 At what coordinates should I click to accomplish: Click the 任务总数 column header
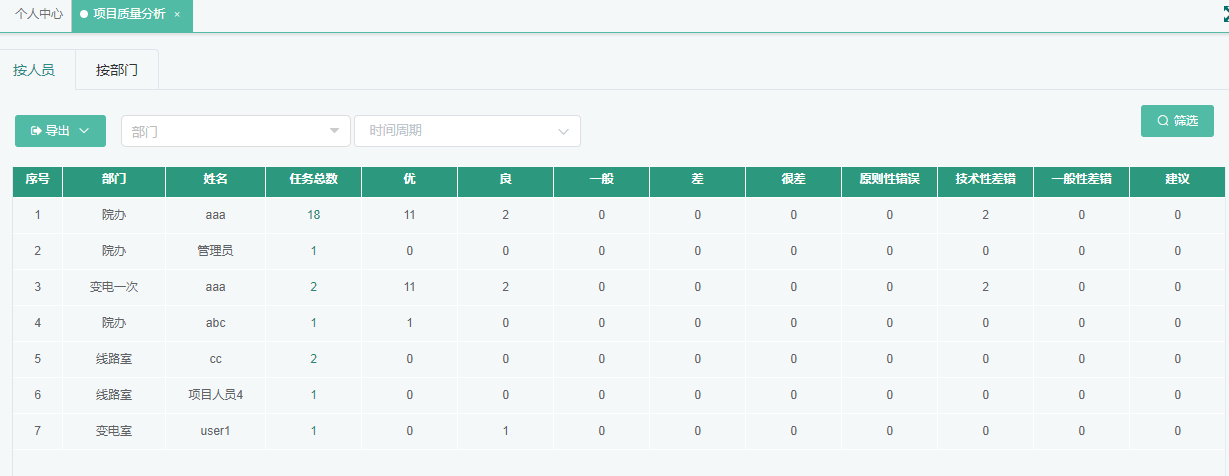coord(313,180)
